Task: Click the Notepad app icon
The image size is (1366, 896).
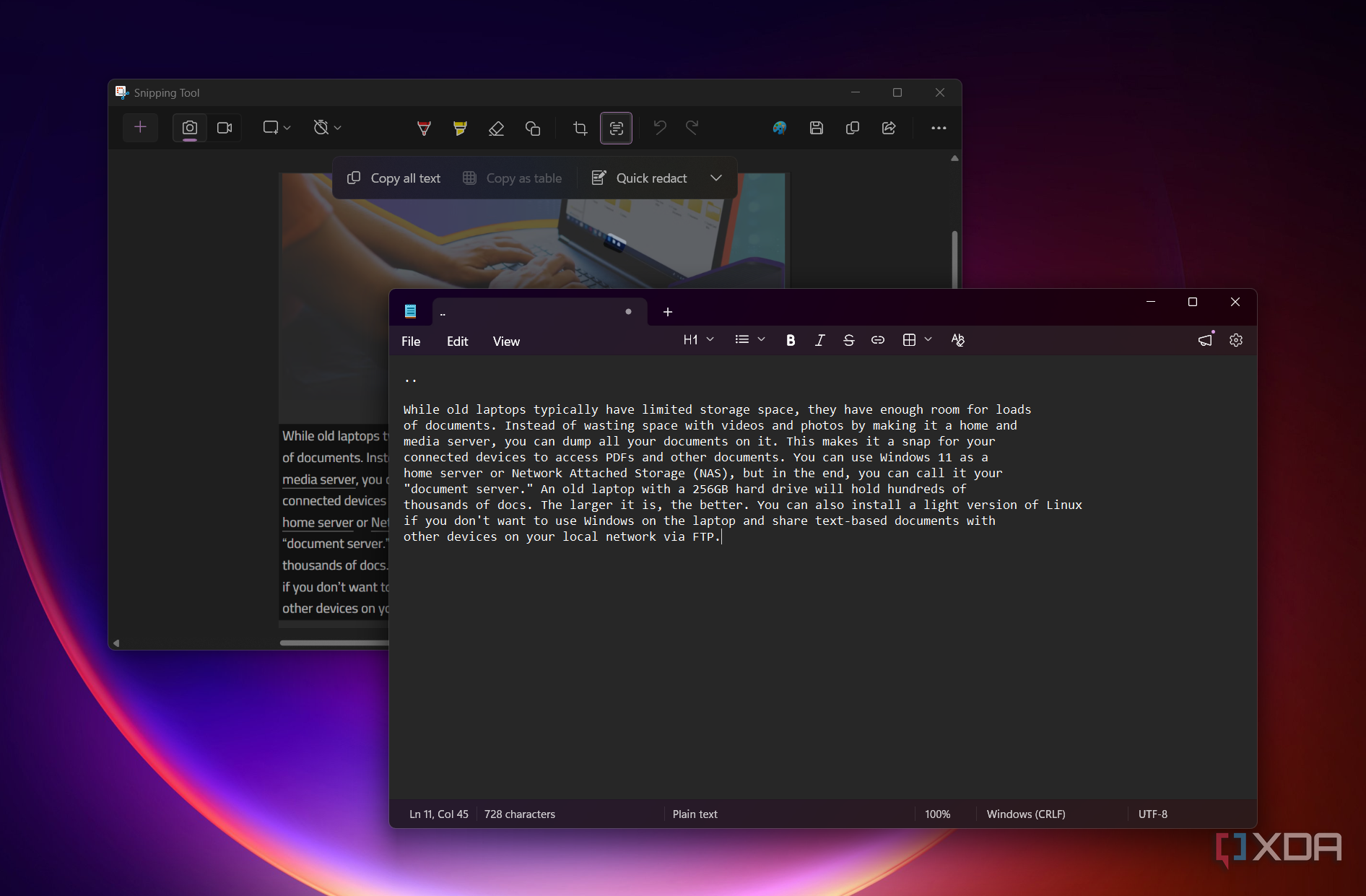Action: tap(410, 311)
